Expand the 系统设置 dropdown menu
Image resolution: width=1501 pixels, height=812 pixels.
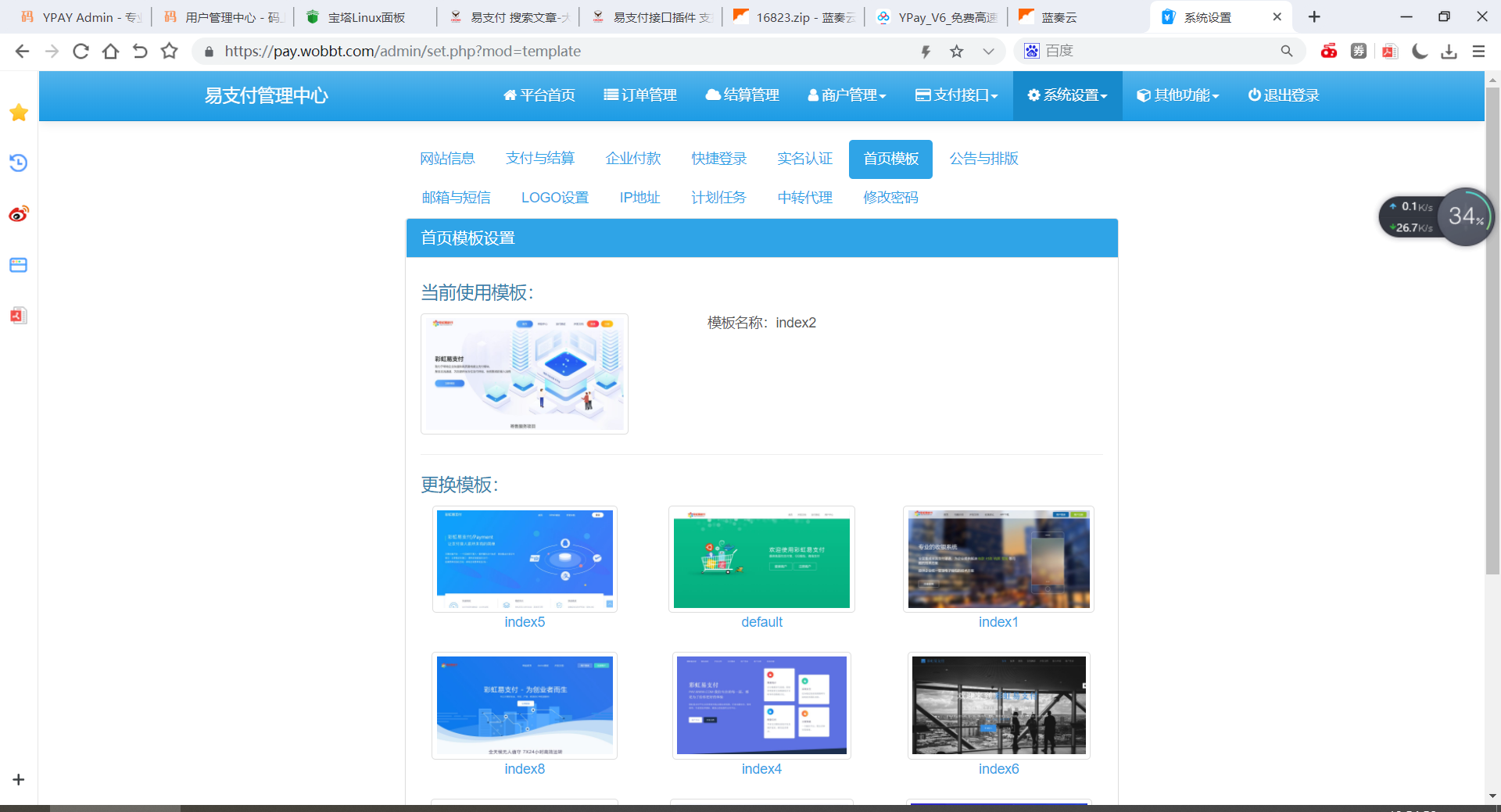(x=1067, y=95)
